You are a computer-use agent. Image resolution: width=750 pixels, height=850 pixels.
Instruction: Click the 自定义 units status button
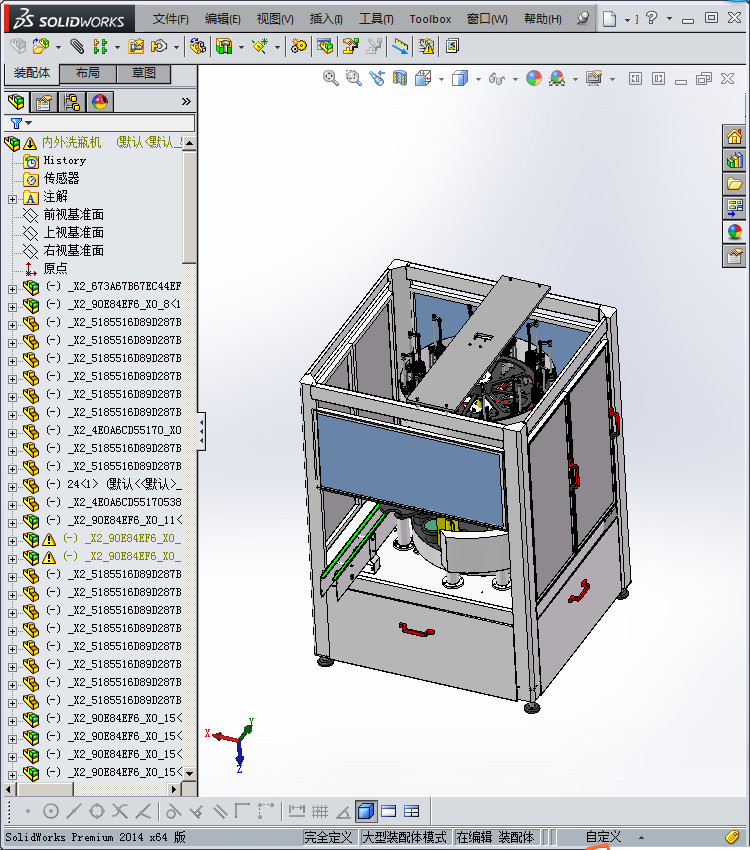click(x=603, y=837)
